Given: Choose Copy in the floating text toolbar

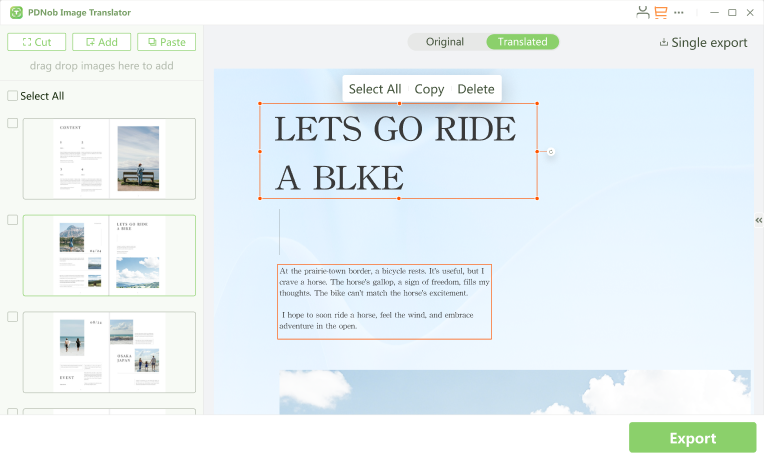Looking at the screenshot, I should 429,89.
